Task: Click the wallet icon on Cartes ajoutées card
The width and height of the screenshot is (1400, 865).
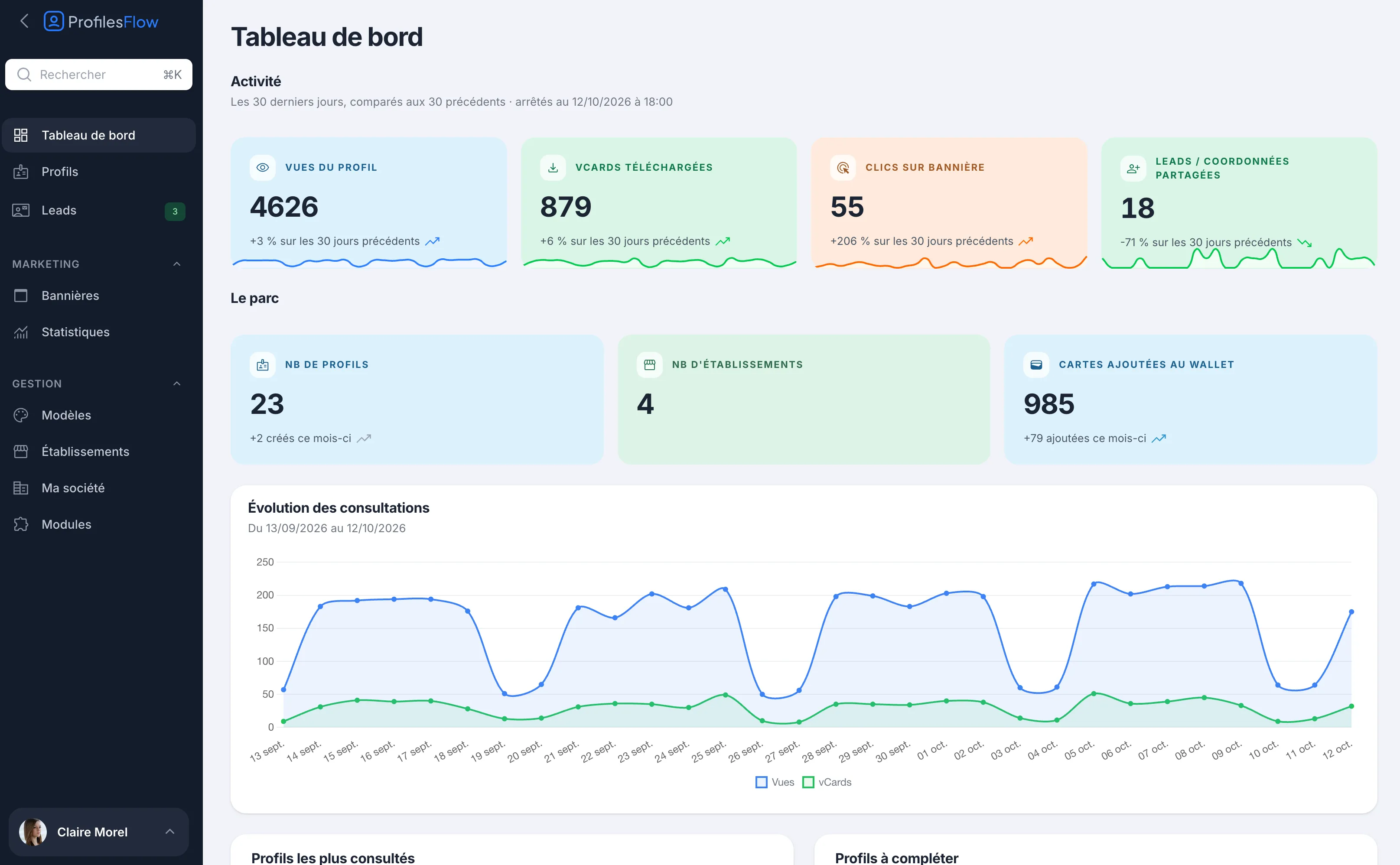Action: pyautogui.click(x=1036, y=365)
